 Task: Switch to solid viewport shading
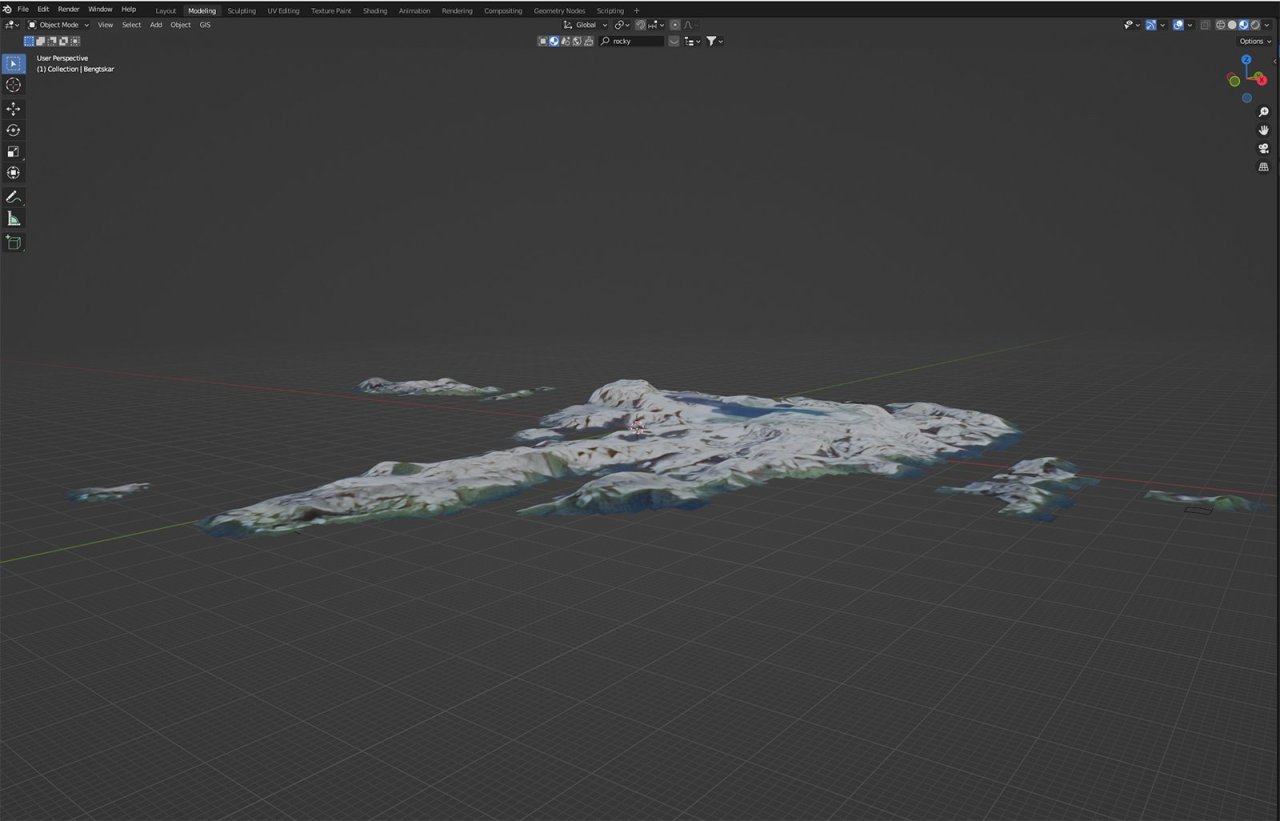pyautogui.click(x=1232, y=25)
